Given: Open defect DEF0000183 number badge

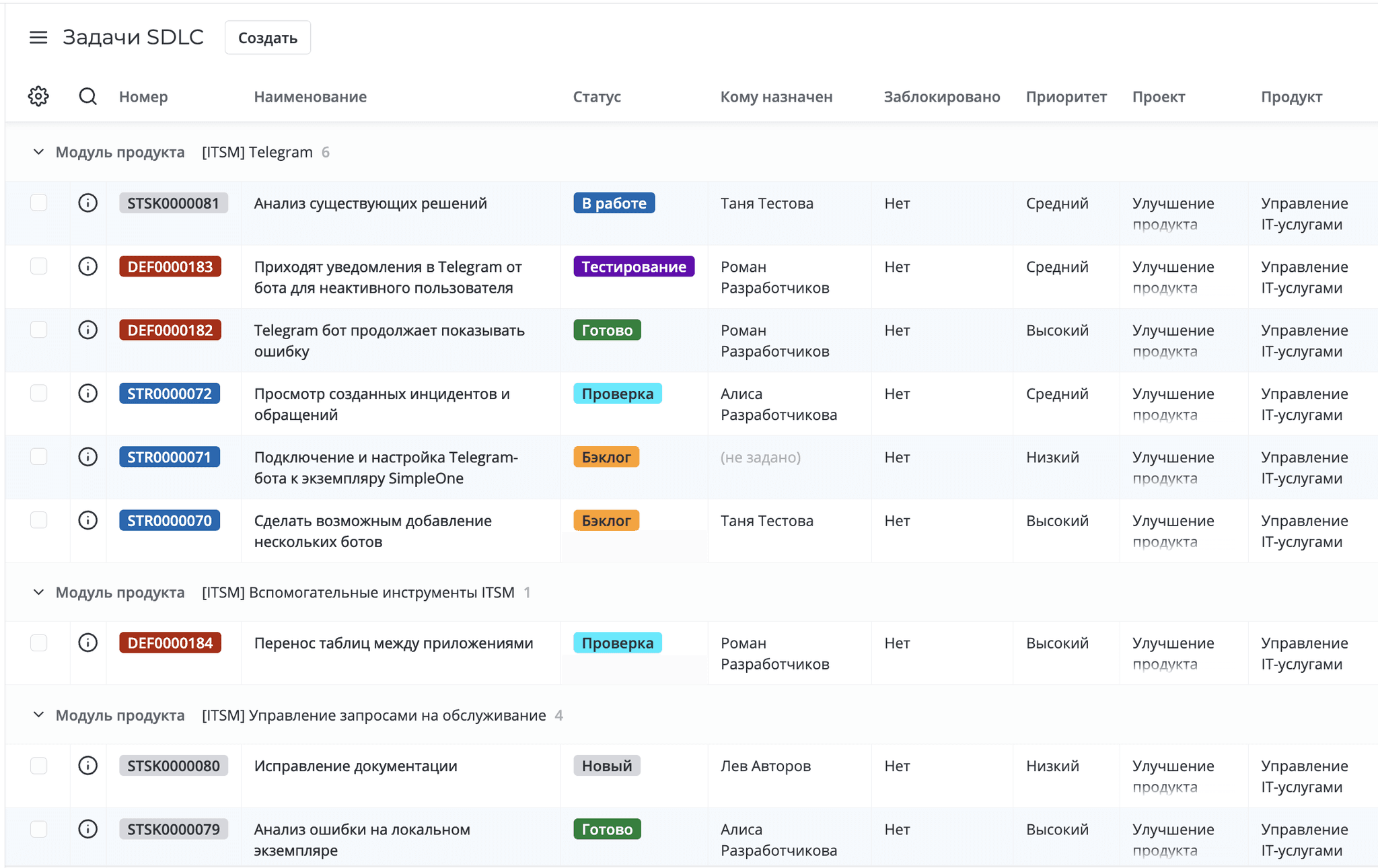Looking at the screenshot, I should [x=170, y=266].
